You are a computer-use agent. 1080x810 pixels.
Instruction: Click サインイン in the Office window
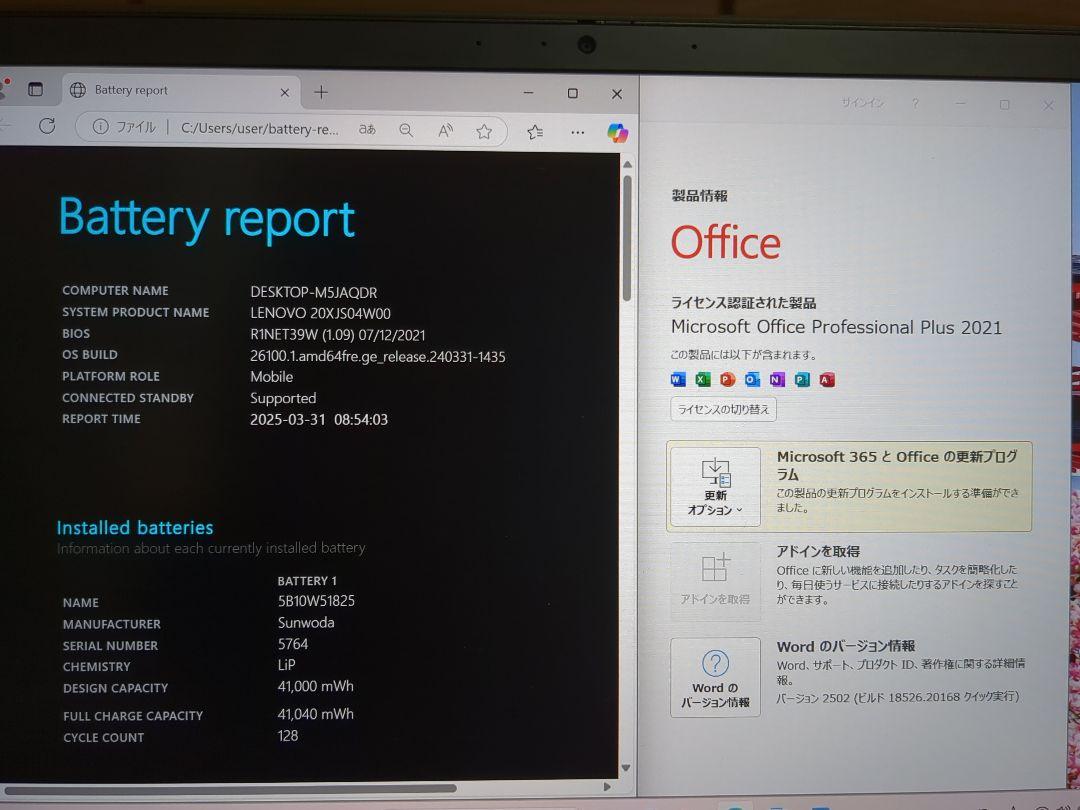pyautogui.click(x=862, y=103)
